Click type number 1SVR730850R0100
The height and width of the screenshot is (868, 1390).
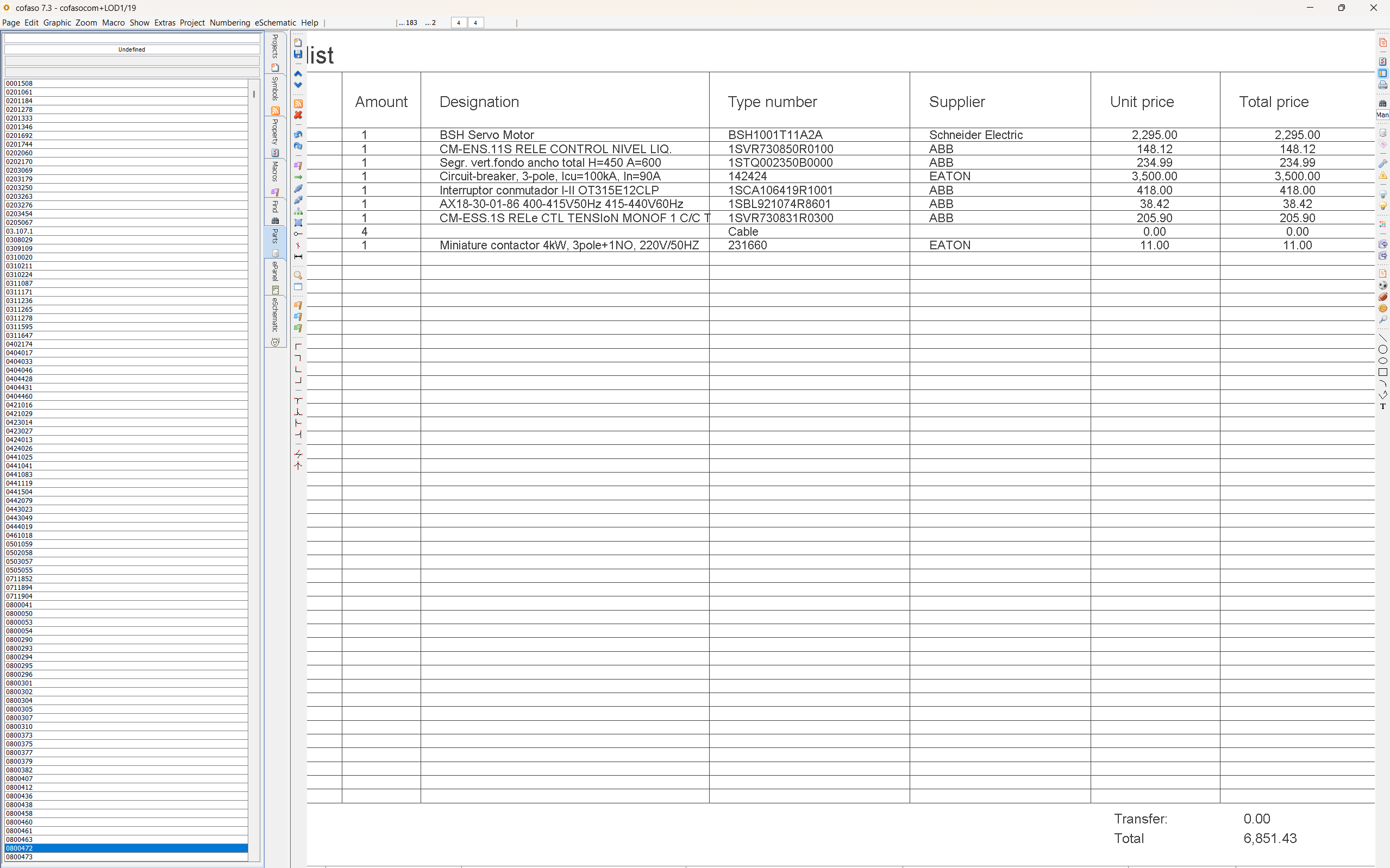tap(780, 149)
